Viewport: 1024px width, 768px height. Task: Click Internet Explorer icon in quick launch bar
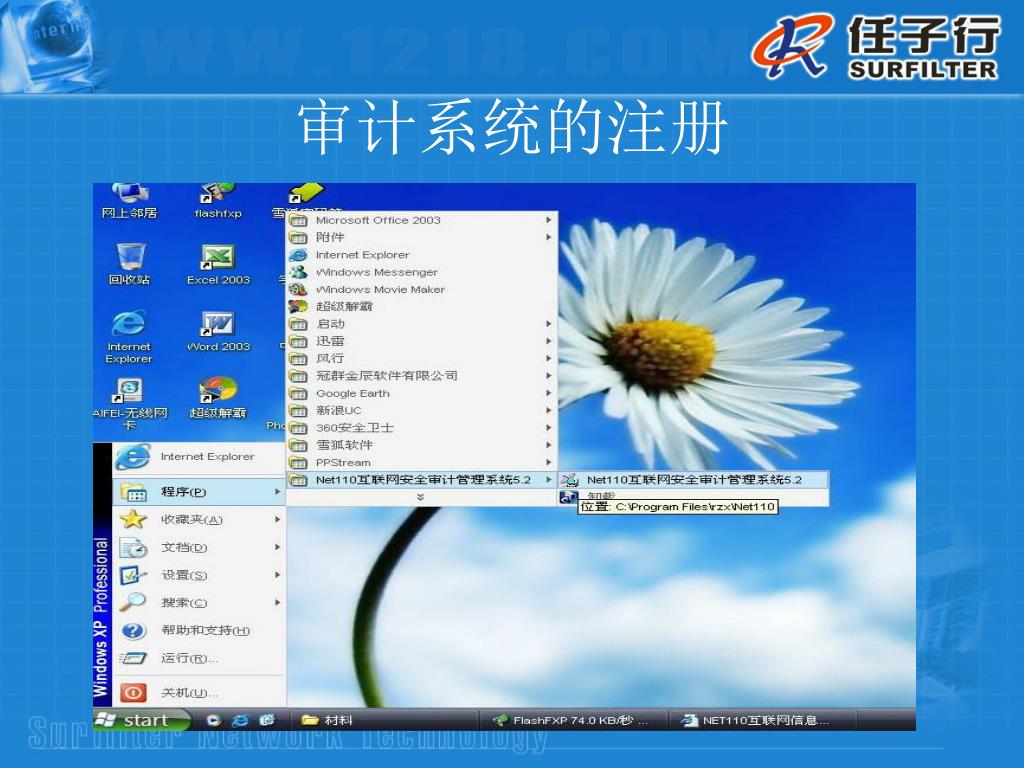pyautogui.click(x=240, y=720)
